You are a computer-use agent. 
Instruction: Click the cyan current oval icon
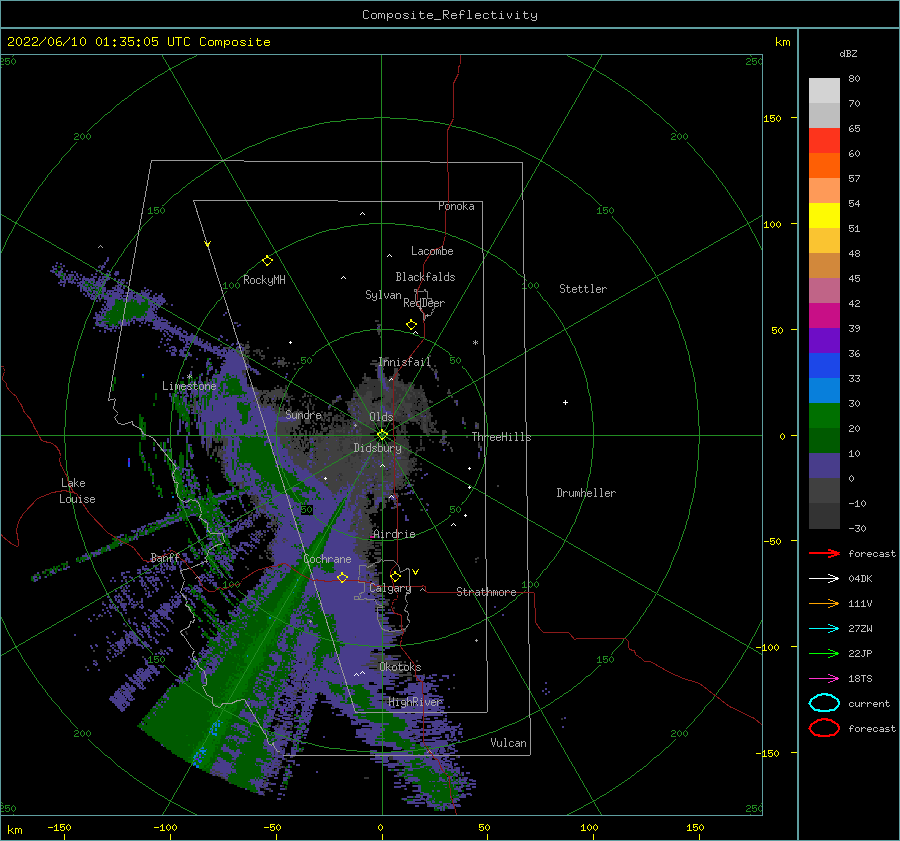coord(824,703)
